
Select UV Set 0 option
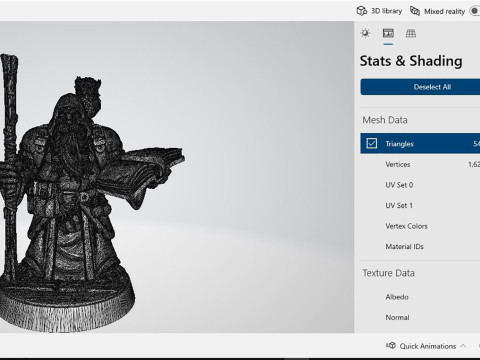point(420,185)
